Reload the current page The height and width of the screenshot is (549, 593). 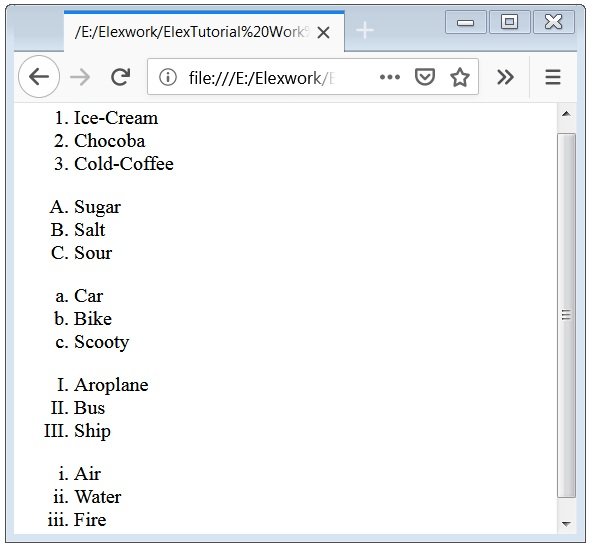coord(121,77)
